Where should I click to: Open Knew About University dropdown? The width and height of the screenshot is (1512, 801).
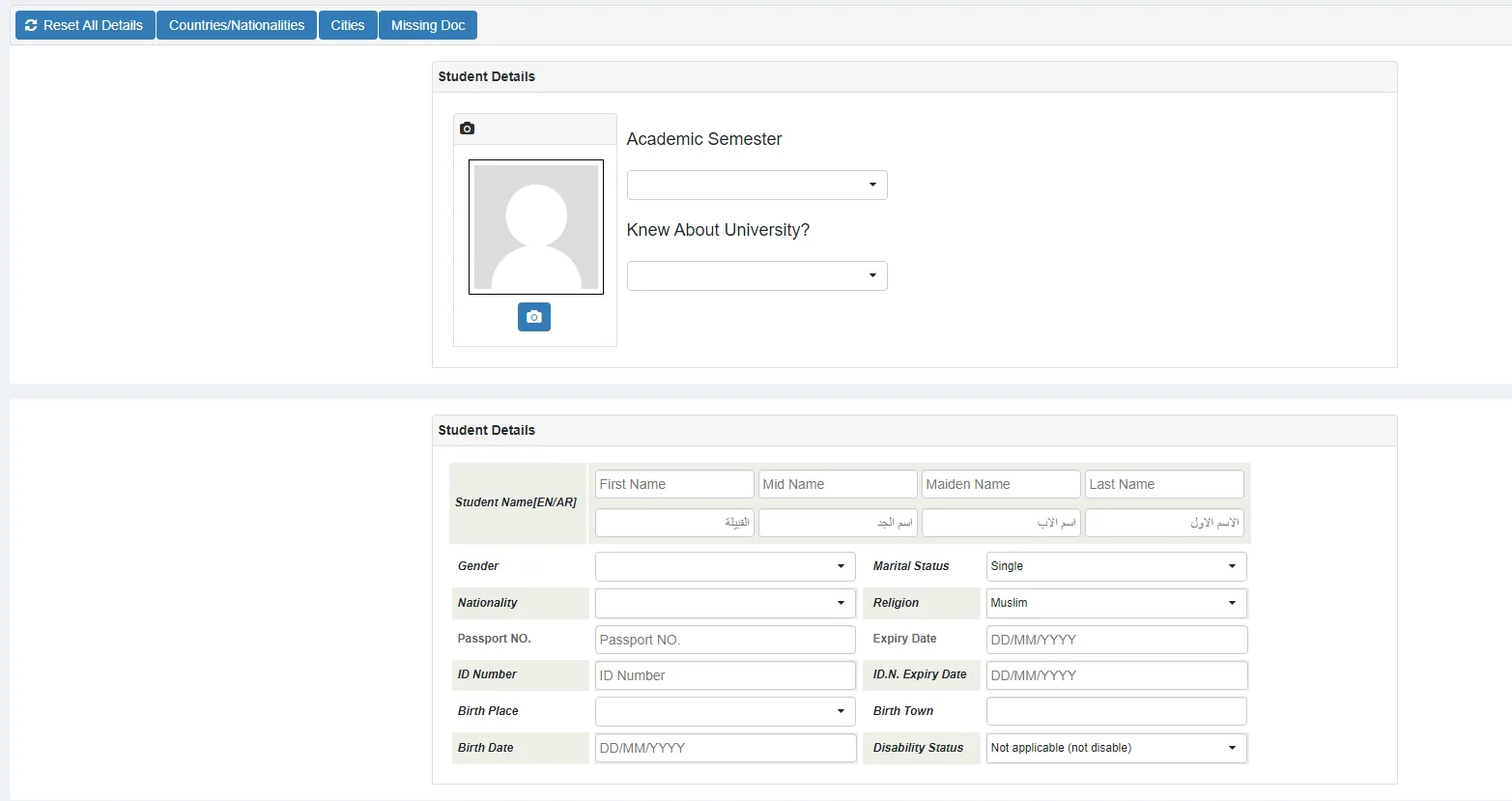[757, 275]
